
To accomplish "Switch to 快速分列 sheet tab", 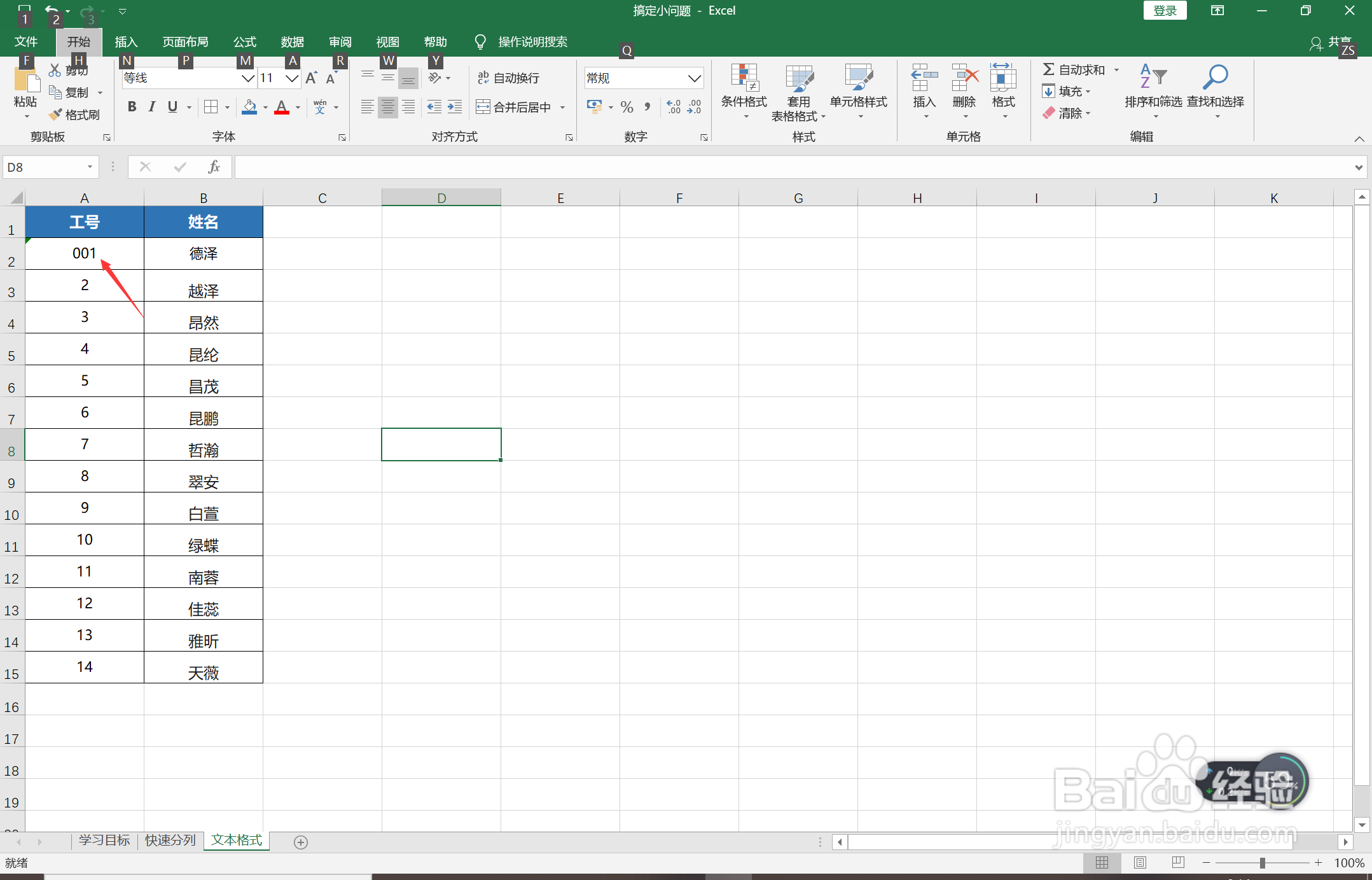I will point(170,841).
